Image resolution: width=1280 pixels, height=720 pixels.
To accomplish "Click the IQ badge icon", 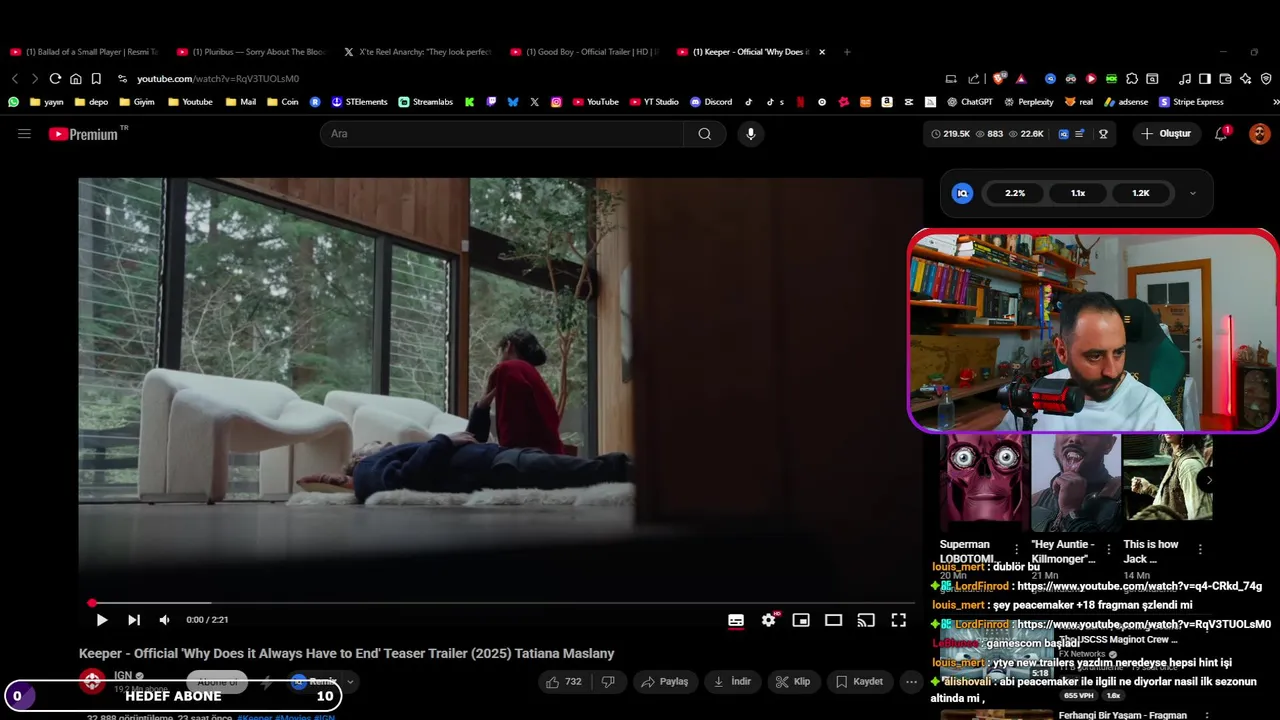I will 962,193.
